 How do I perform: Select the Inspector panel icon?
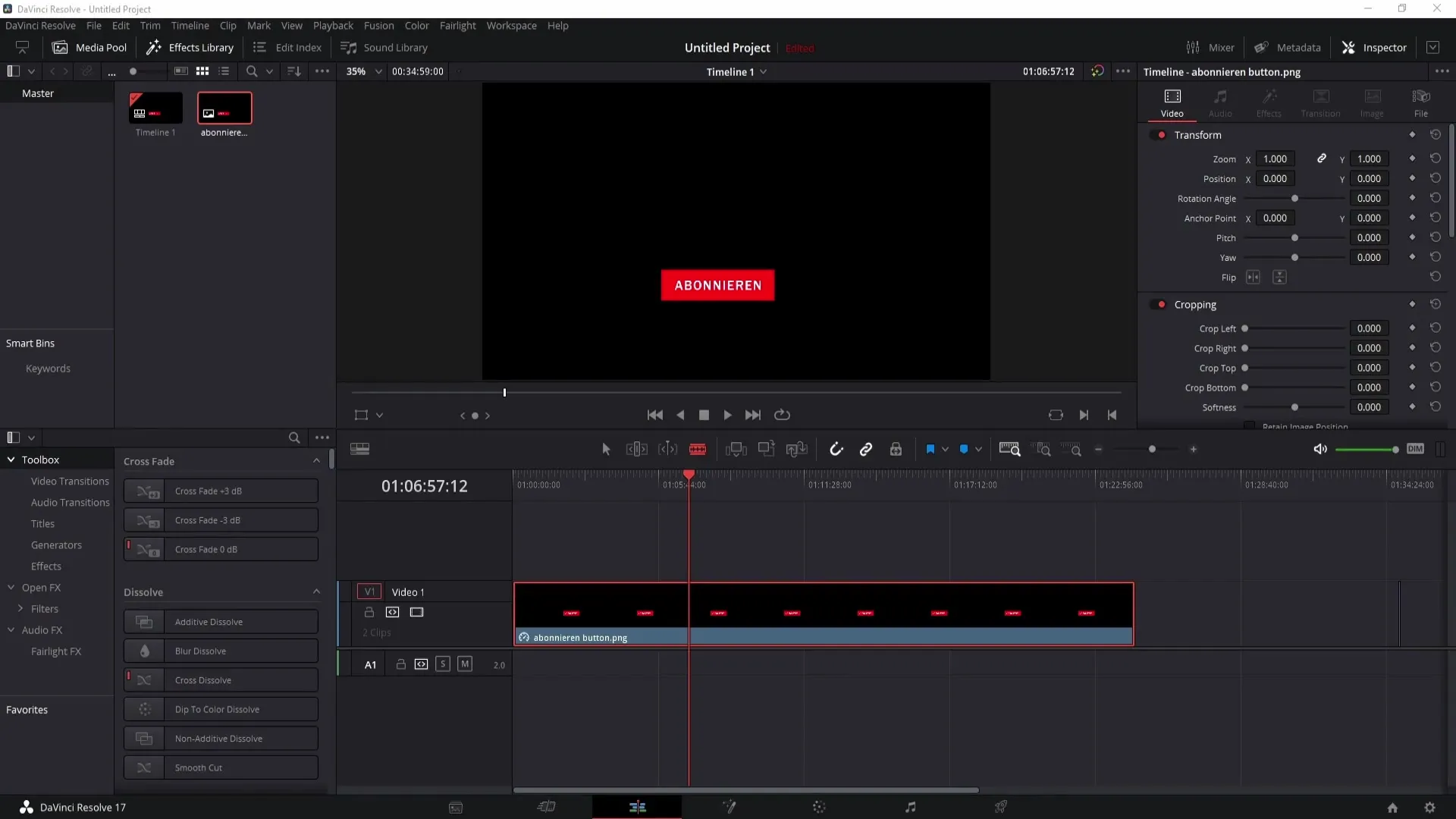coord(1348,47)
